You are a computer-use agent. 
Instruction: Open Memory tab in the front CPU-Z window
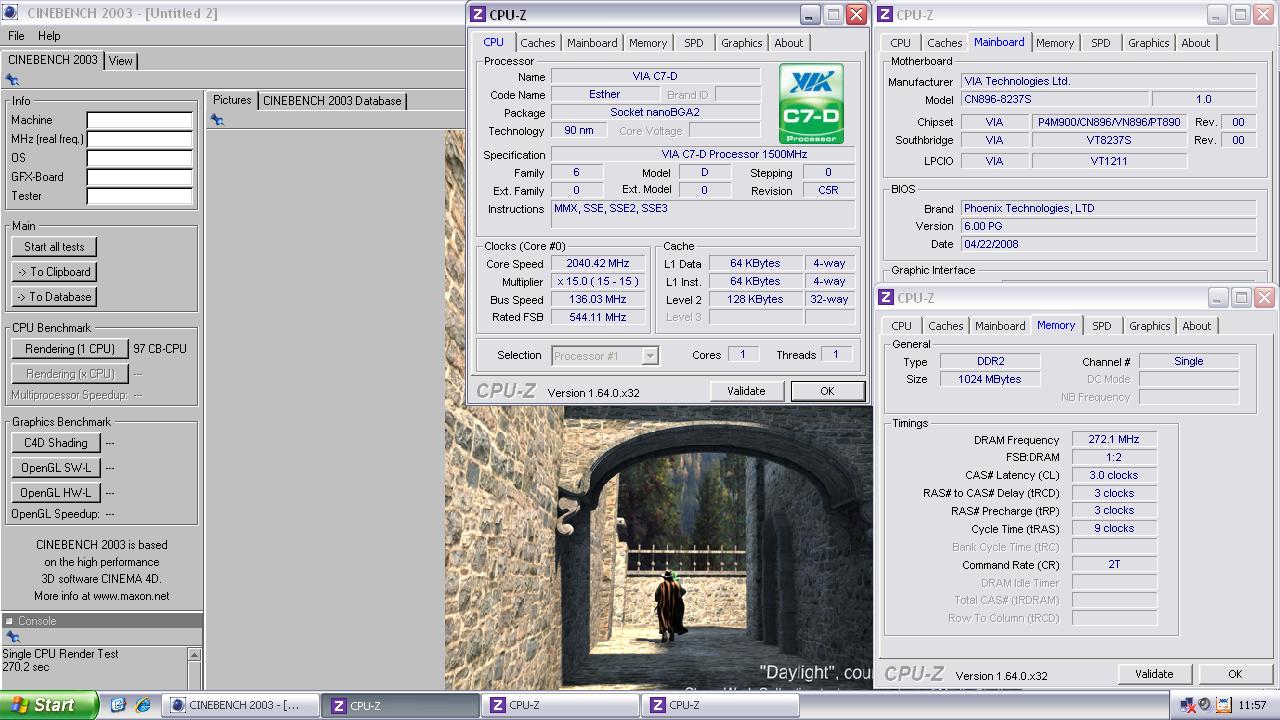[648, 43]
